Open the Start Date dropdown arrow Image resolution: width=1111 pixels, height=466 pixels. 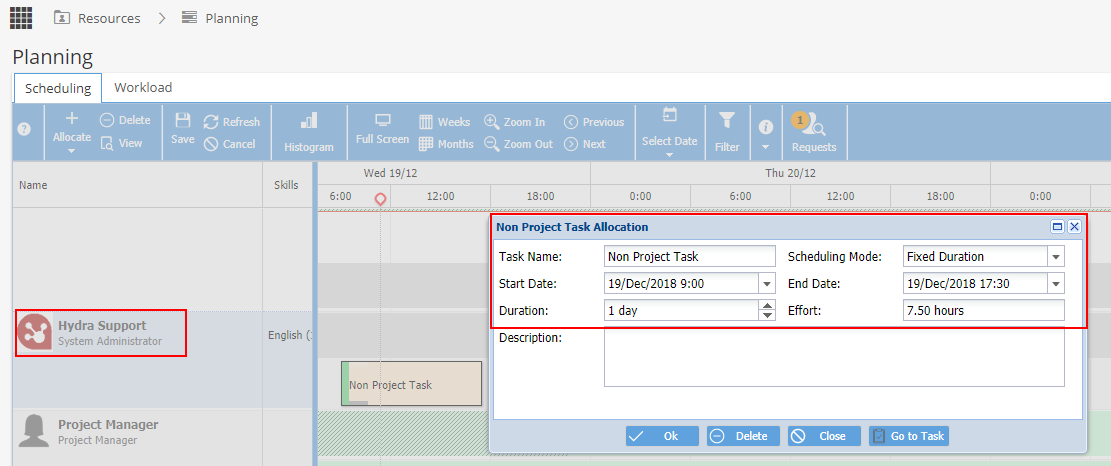click(767, 284)
